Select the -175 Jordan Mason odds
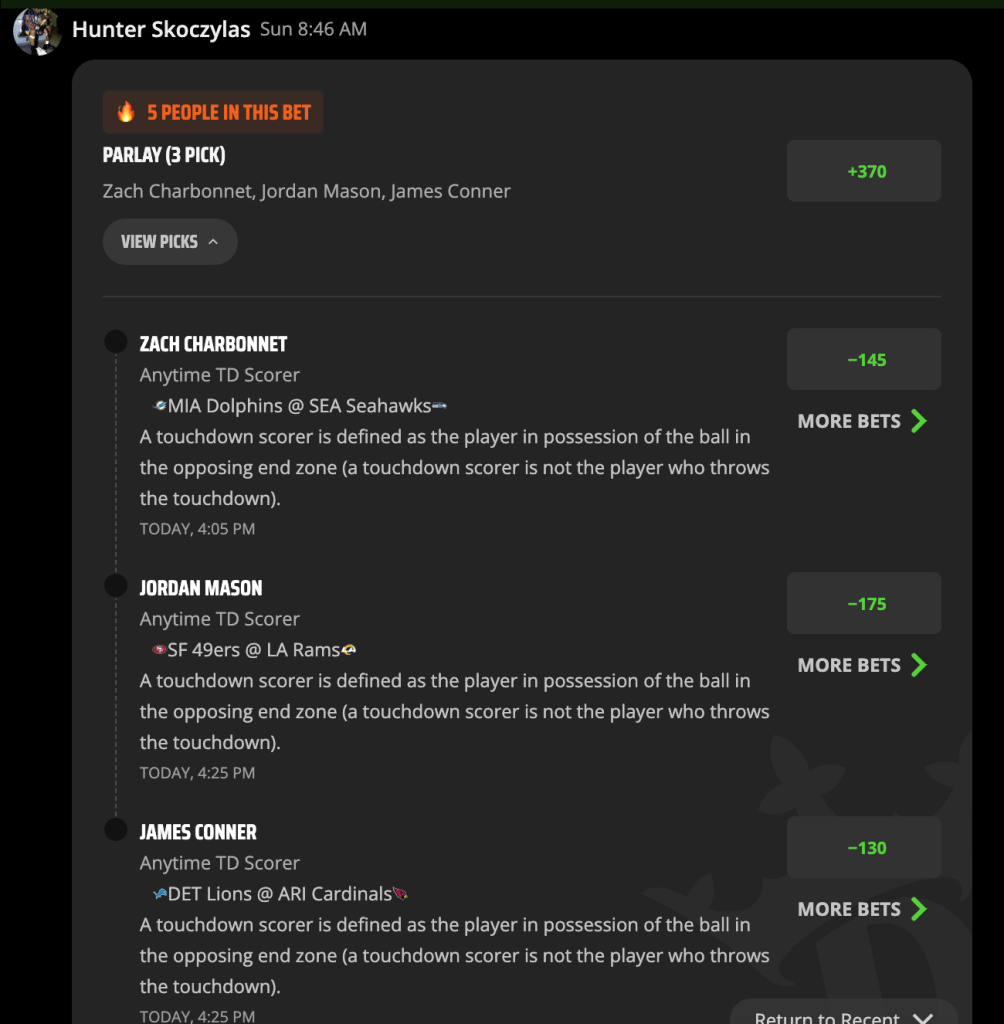Viewport: 1004px width, 1024px height. (864, 603)
